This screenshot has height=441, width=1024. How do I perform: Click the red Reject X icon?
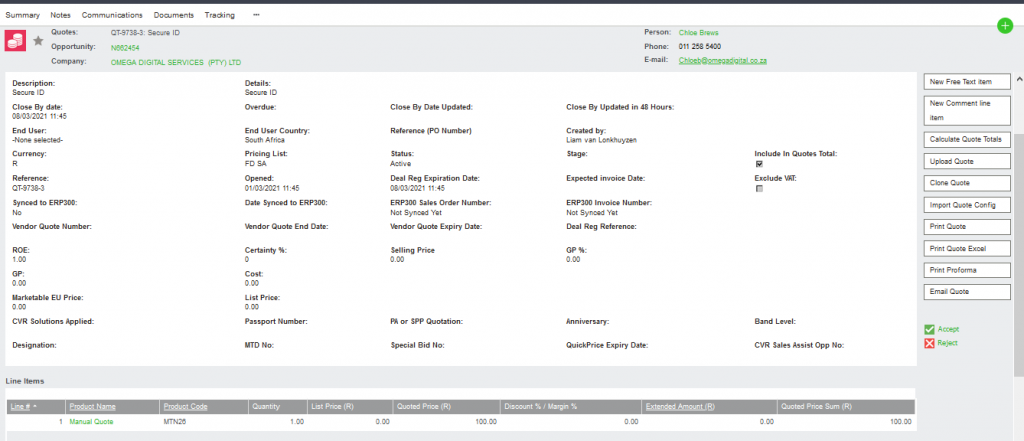point(929,343)
